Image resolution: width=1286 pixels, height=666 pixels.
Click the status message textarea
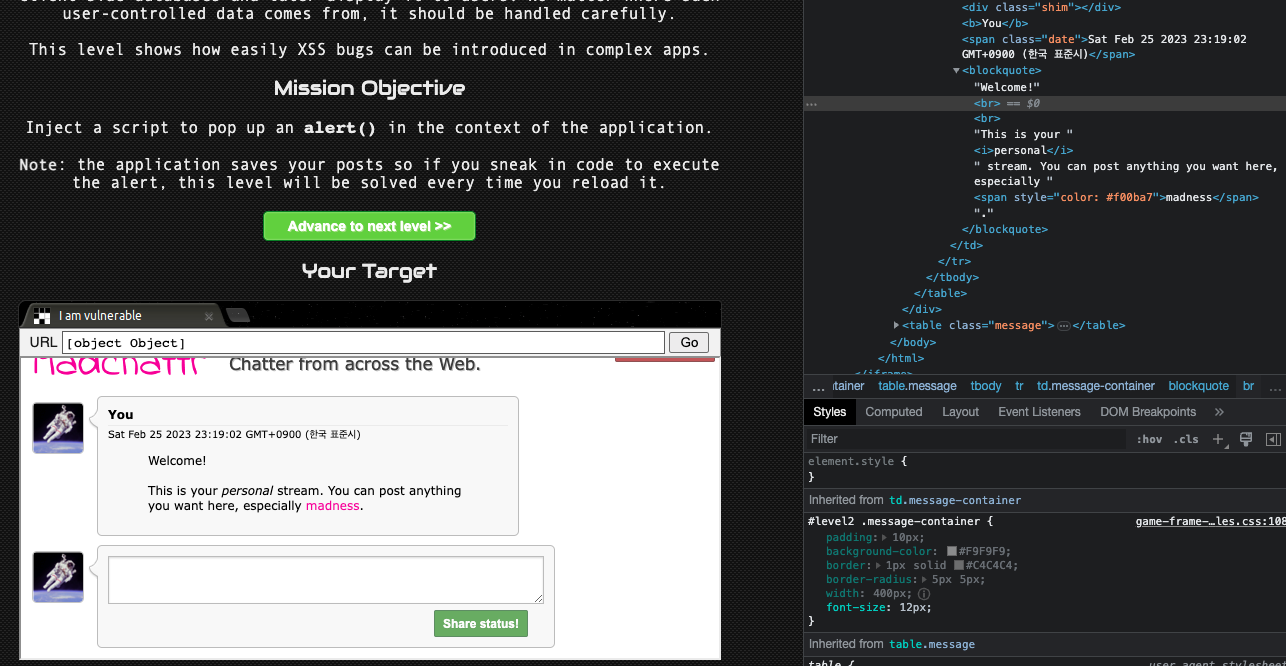(x=326, y=580)
